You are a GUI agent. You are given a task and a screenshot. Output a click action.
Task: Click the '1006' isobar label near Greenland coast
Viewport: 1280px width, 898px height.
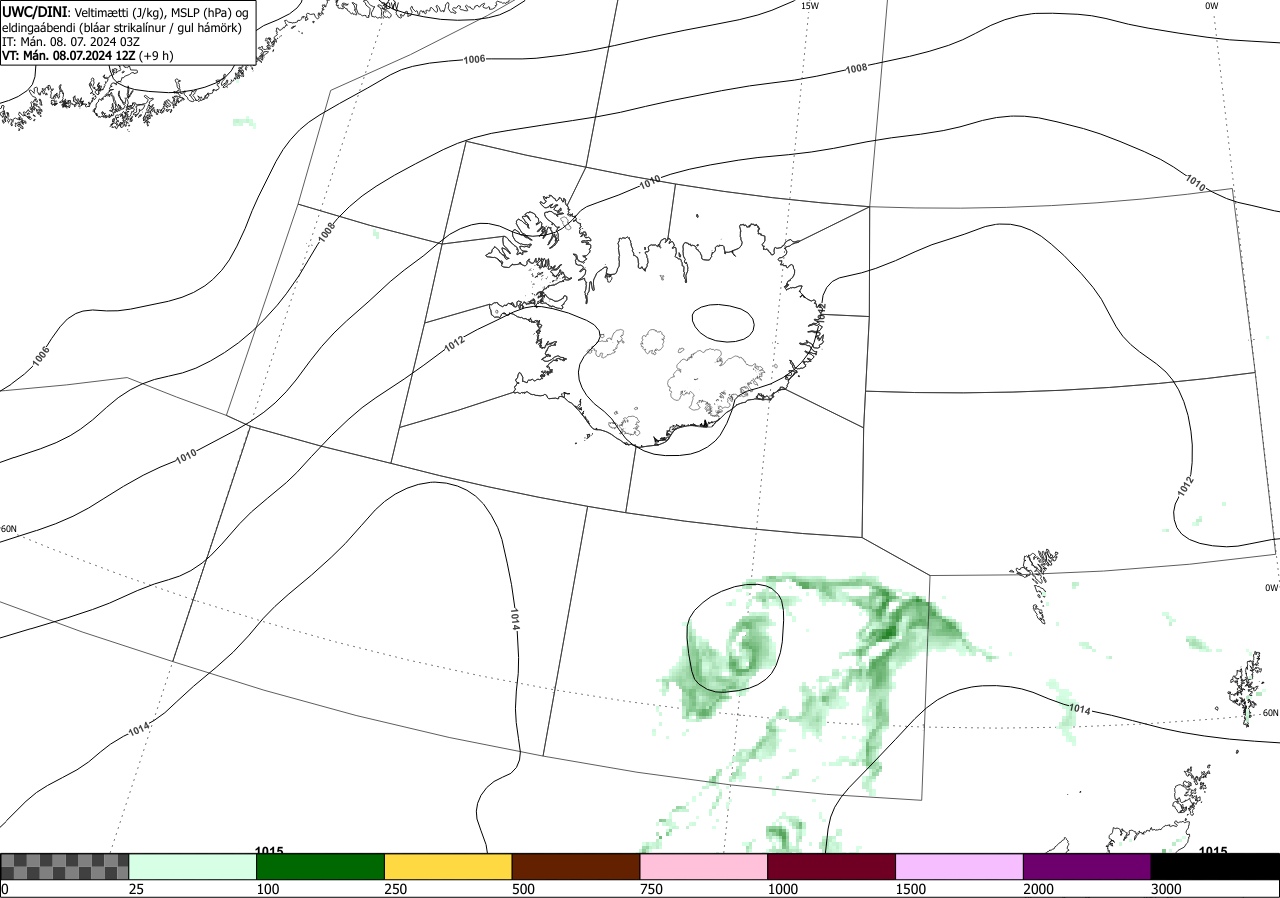point(474,59)
